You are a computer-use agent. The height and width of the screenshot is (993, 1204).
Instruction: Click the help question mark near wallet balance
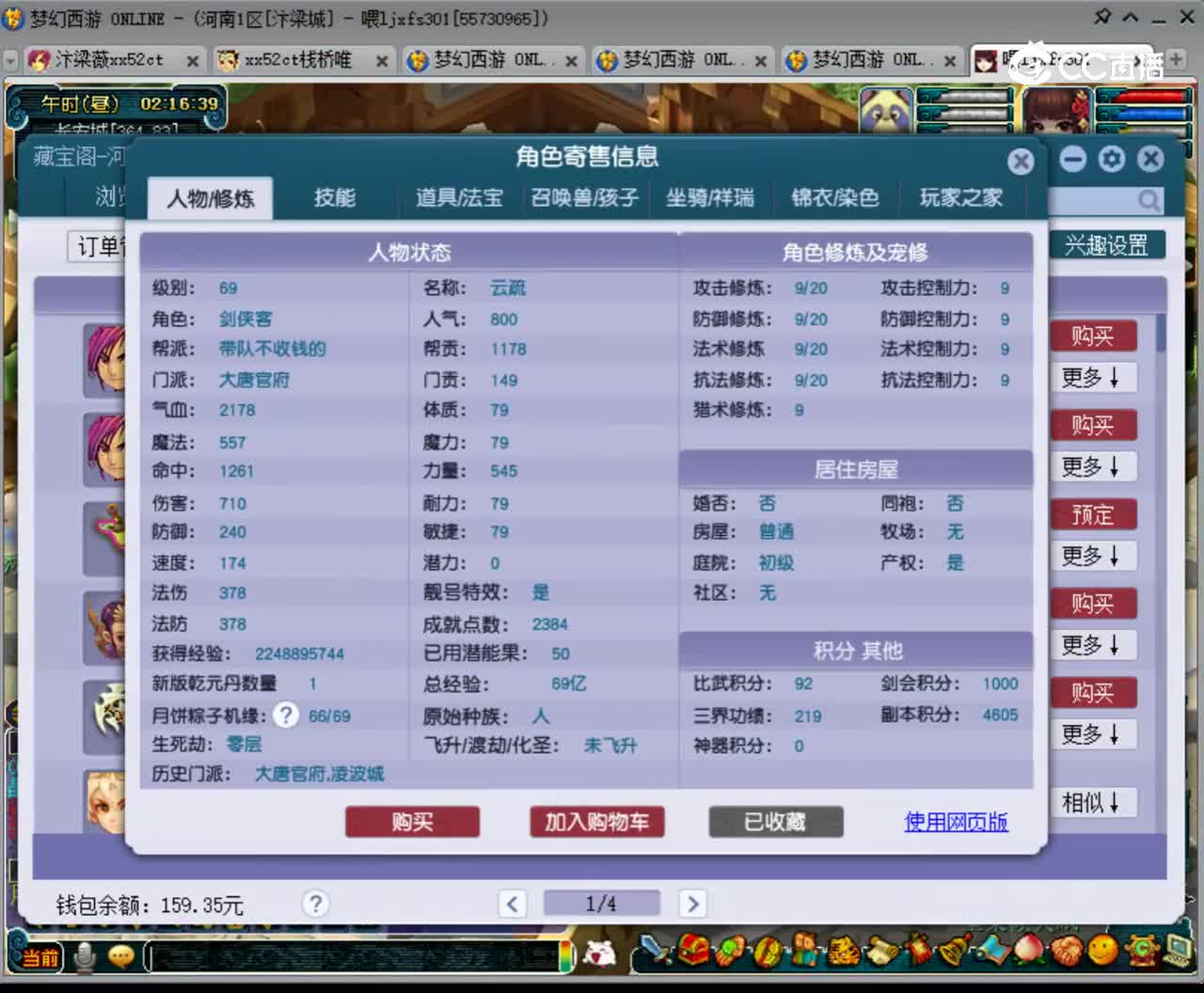pos(316,904)
